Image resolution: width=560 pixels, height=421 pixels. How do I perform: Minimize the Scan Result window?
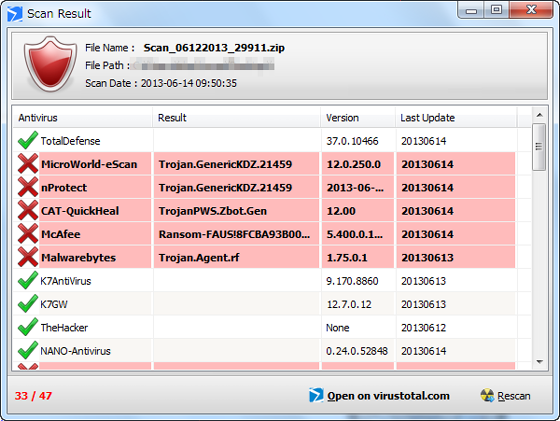471,11
